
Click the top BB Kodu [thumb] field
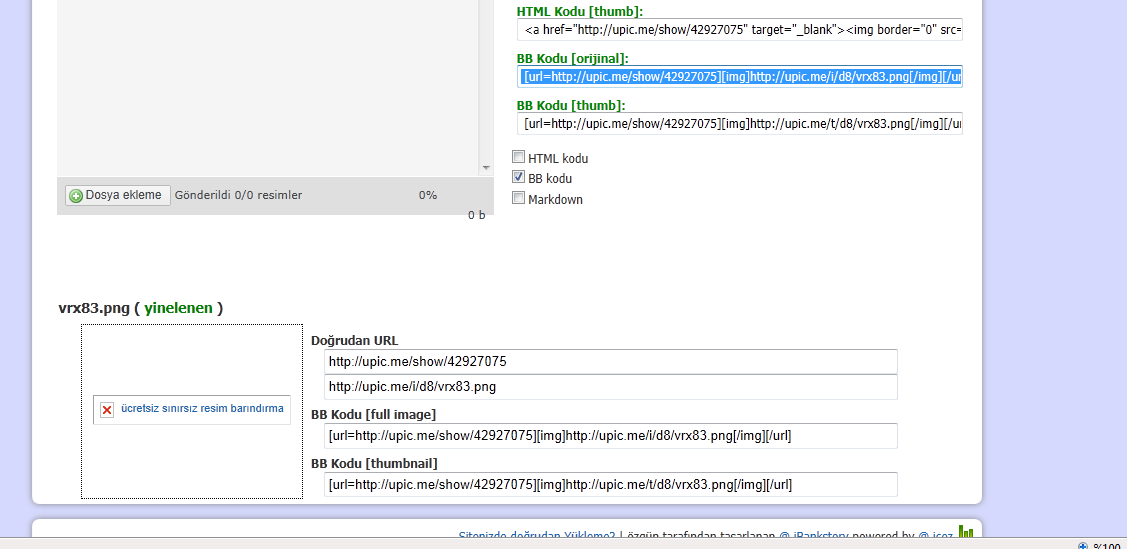coord(740,124)
